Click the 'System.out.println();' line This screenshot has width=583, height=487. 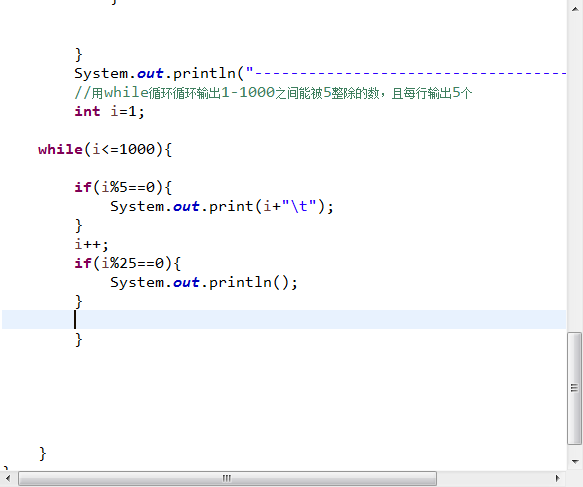click(x=204, y=283)
